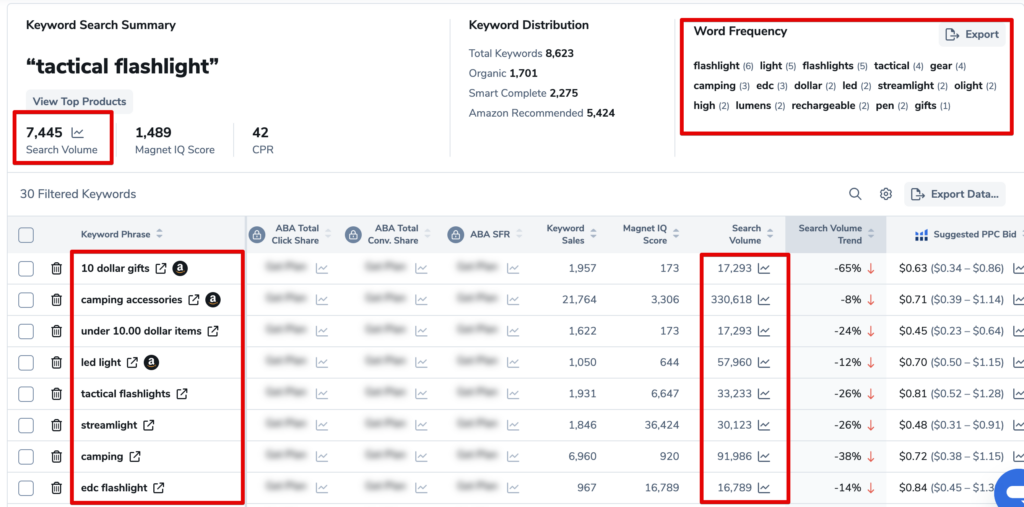Click the View Top Products button
Image resolution: width=1024 pixels, height=507 pixels.
pos(80,101)
